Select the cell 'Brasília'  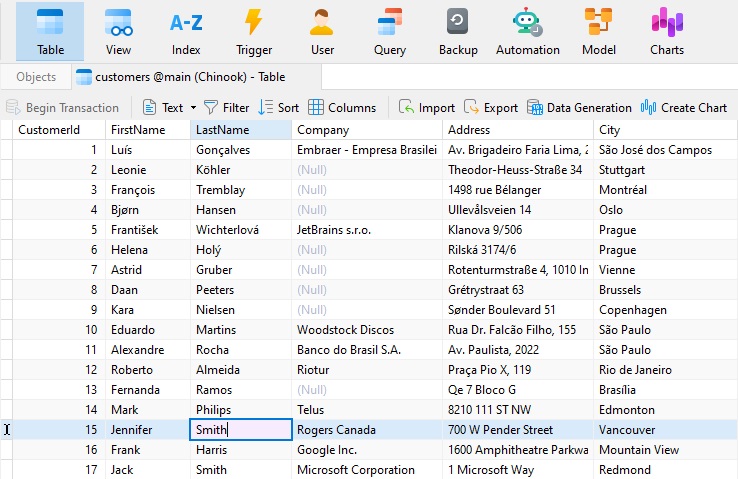coord(666,390)
